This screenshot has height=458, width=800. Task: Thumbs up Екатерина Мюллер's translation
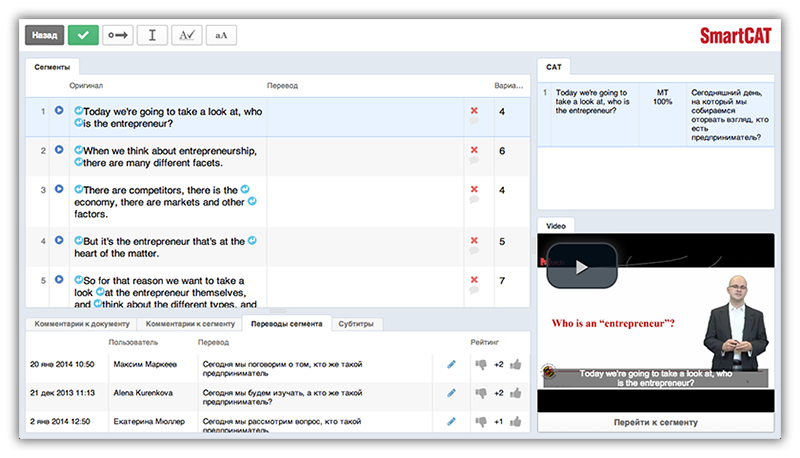pos(516,421)
